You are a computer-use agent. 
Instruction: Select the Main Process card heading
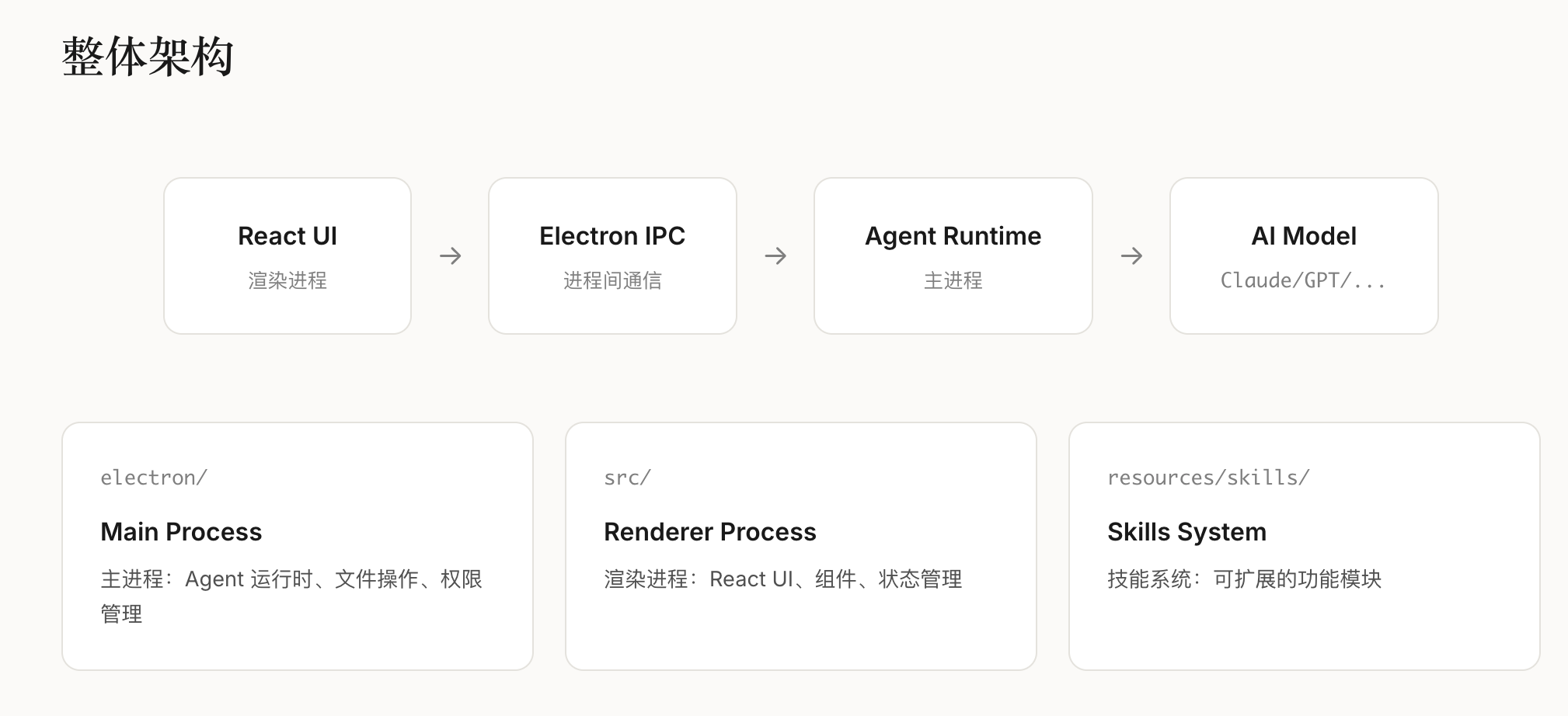(181, 532)
